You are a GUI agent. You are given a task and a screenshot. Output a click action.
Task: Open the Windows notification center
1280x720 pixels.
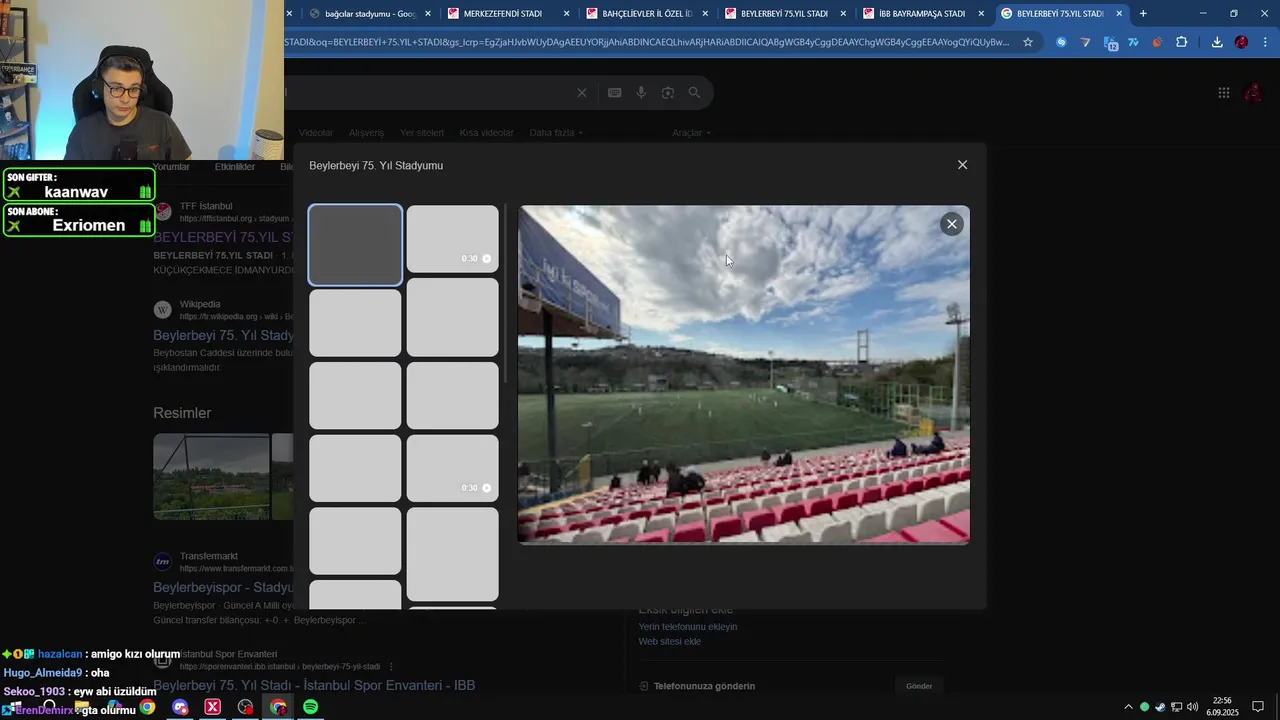click(1259, 707)
